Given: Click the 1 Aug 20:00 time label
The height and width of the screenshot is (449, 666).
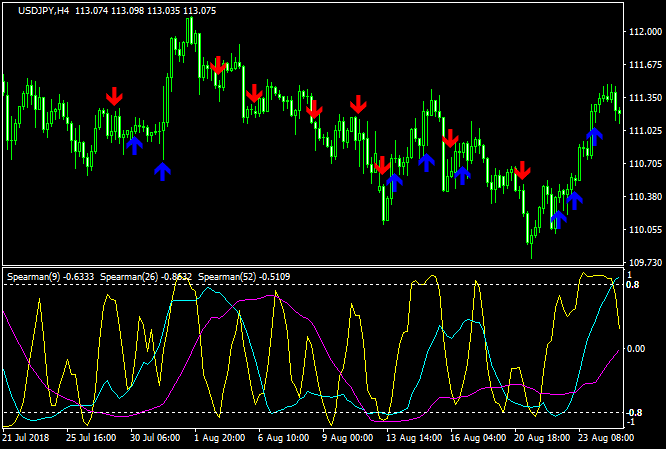Looking at the screenshot, I should (x=220, y=438).
